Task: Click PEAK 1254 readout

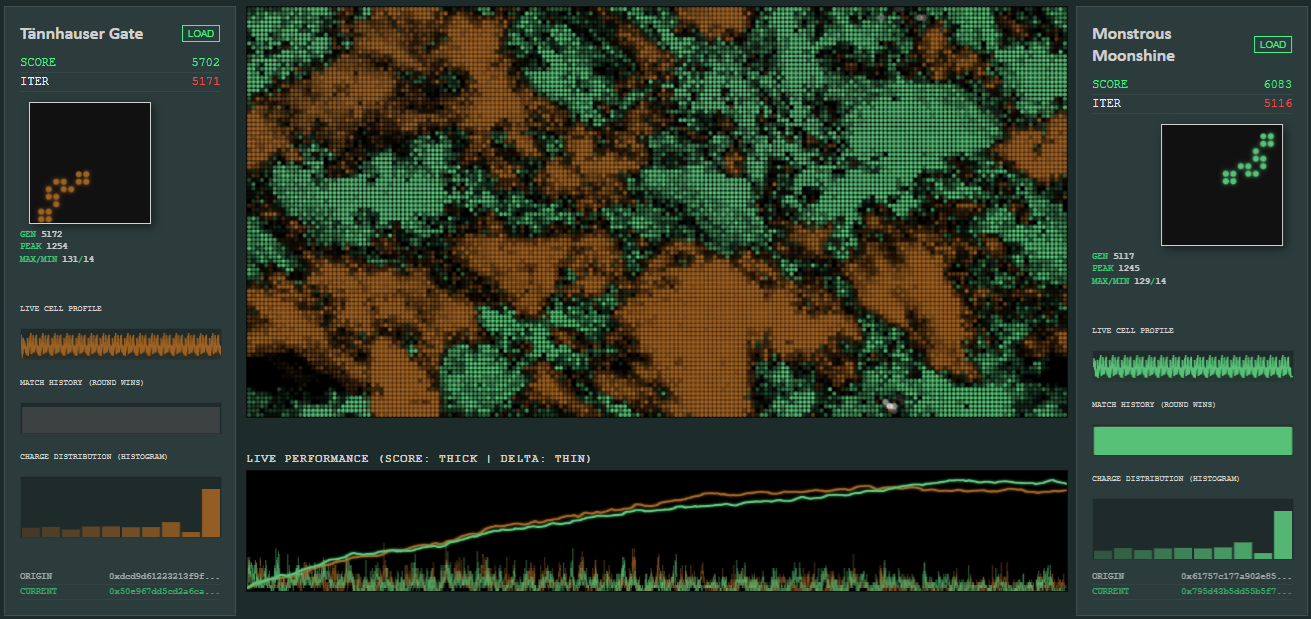Action: (44, 246)
